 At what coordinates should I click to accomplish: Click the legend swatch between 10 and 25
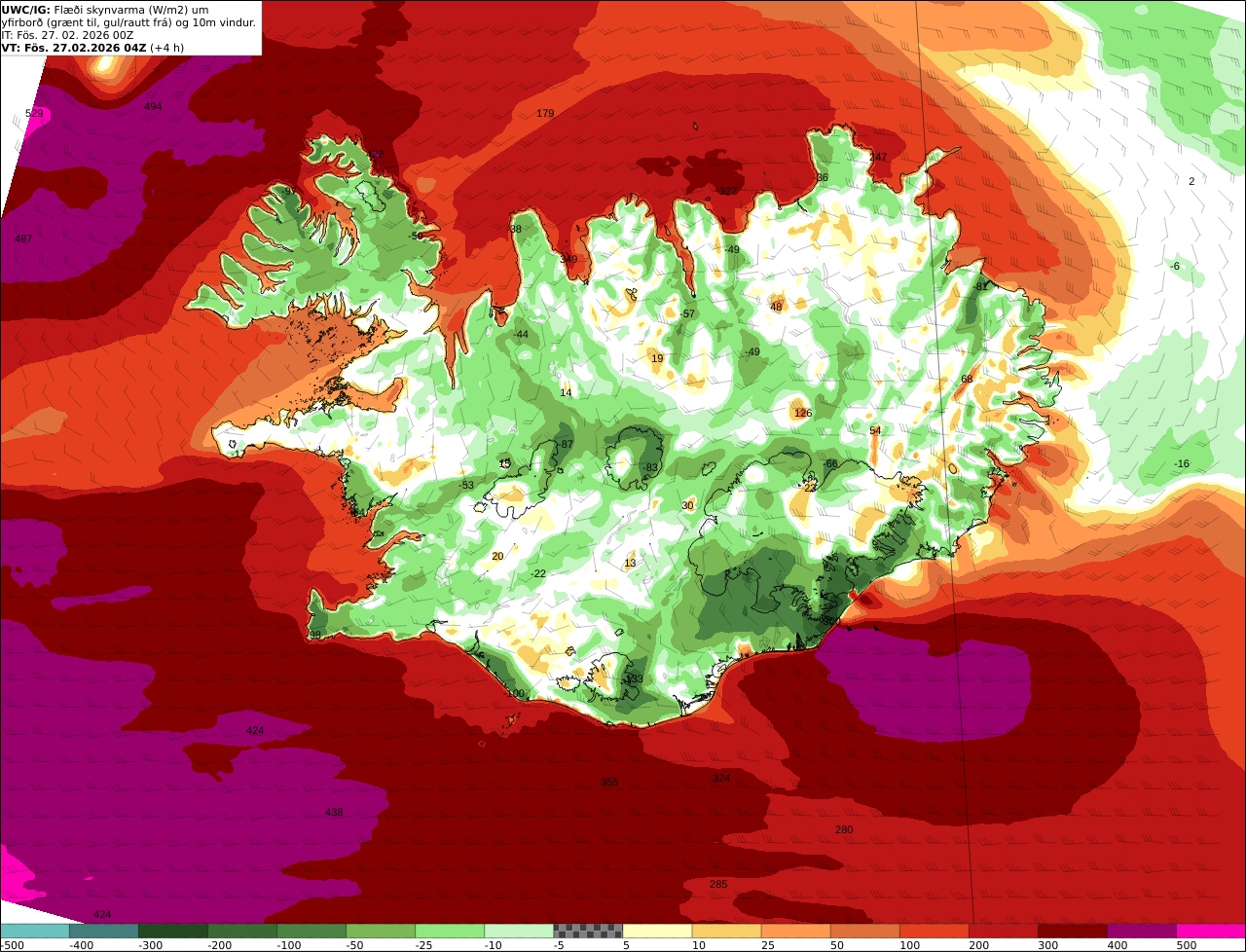click(x=726, y=931)
